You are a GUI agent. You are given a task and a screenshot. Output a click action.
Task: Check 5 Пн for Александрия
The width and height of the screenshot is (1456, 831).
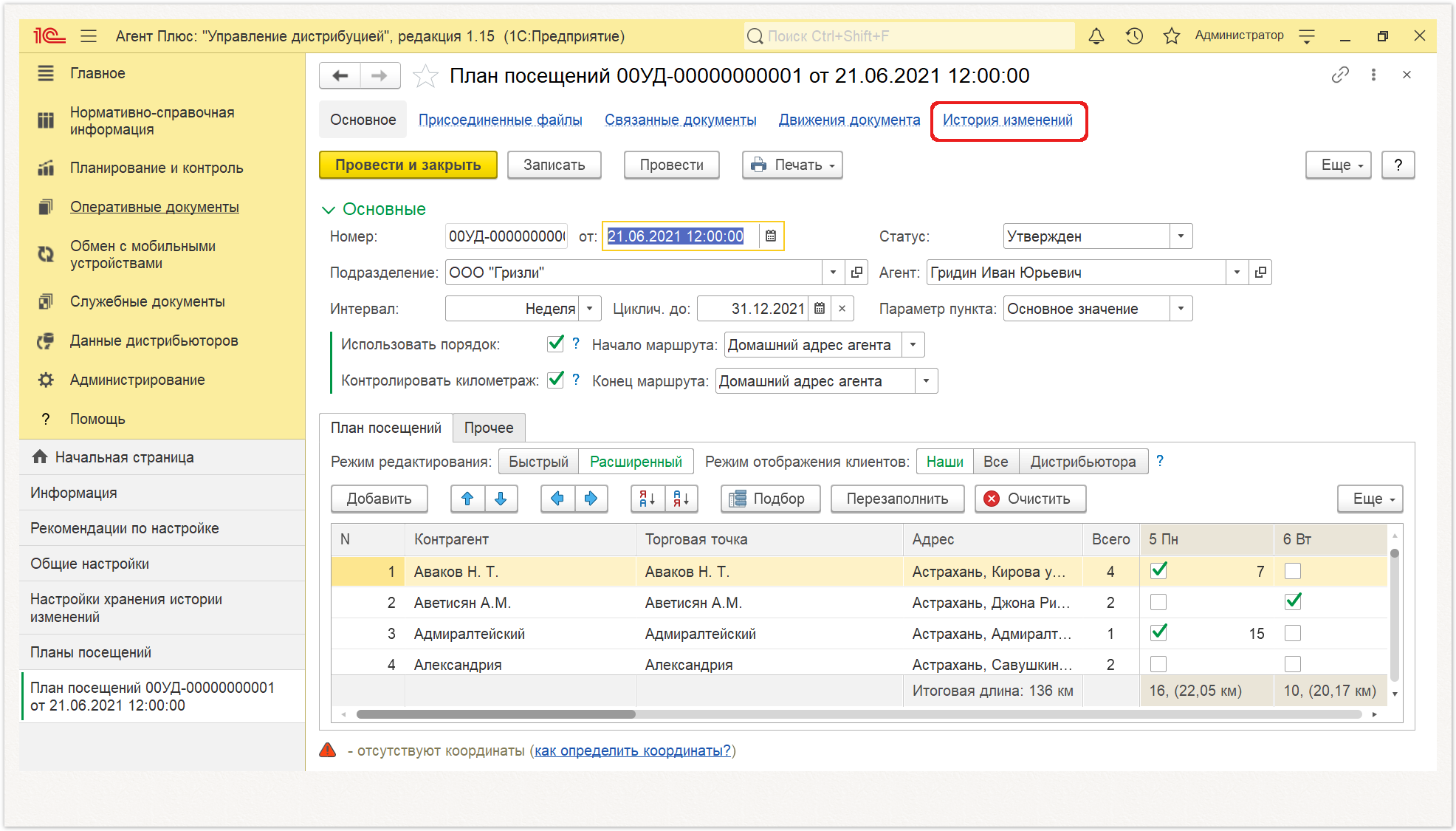coord(1158,664)
